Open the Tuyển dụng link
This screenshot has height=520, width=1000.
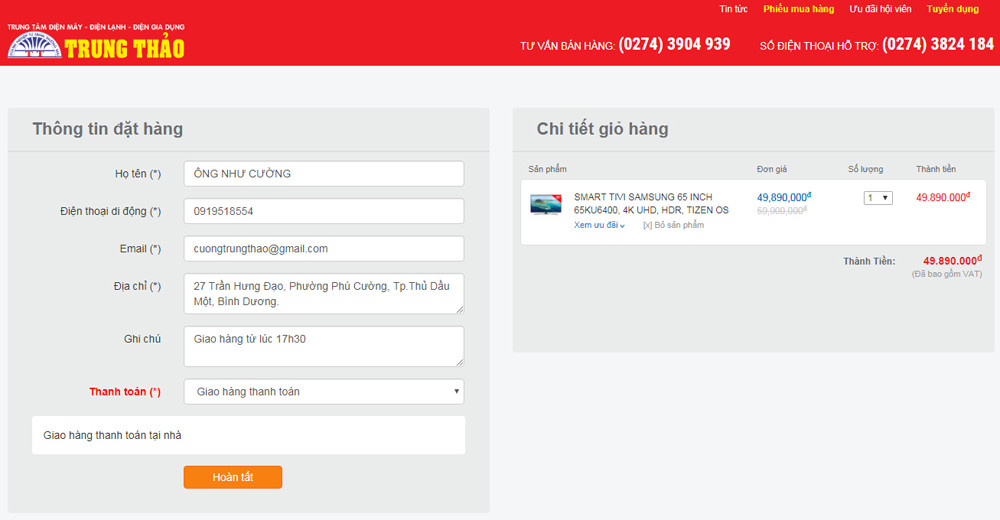[953, 9]
